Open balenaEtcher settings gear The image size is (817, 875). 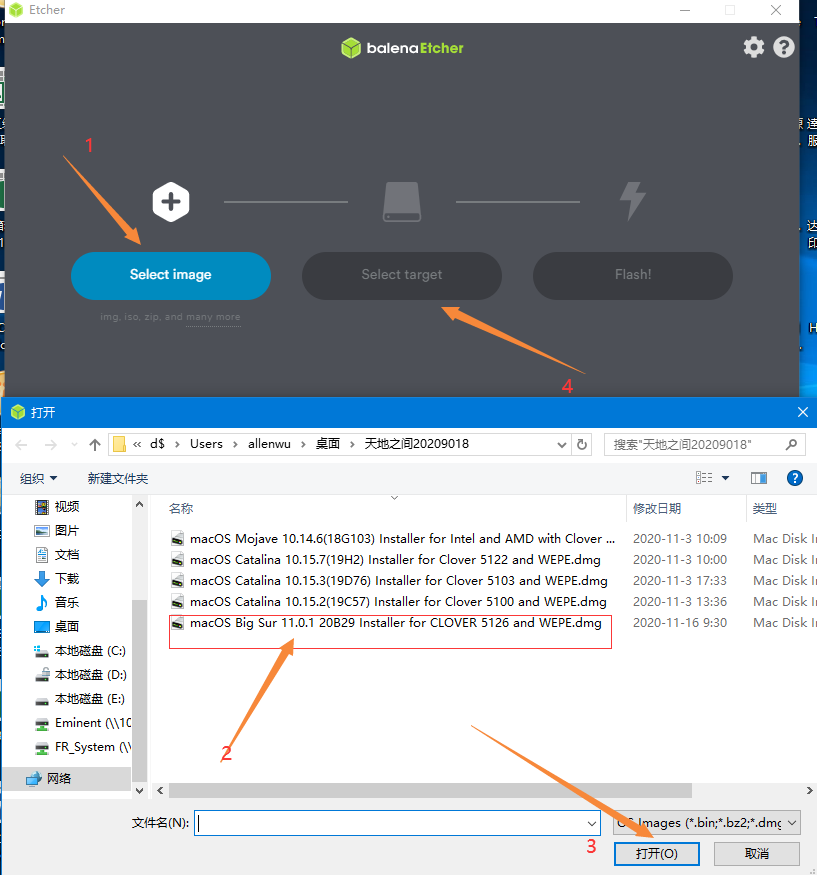click(x=753, y=47)
